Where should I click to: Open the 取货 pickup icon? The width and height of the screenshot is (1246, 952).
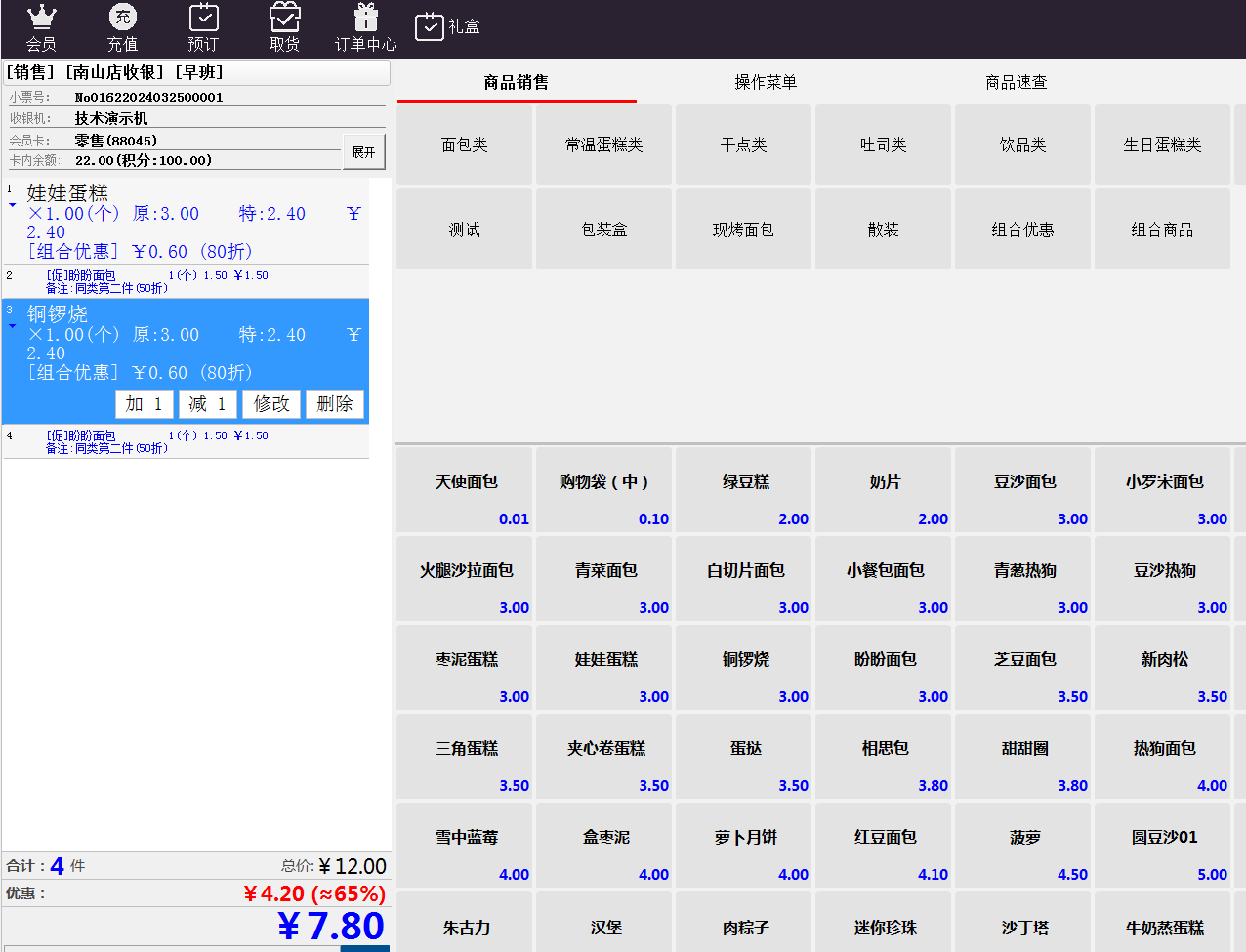[x=284, y=18]
